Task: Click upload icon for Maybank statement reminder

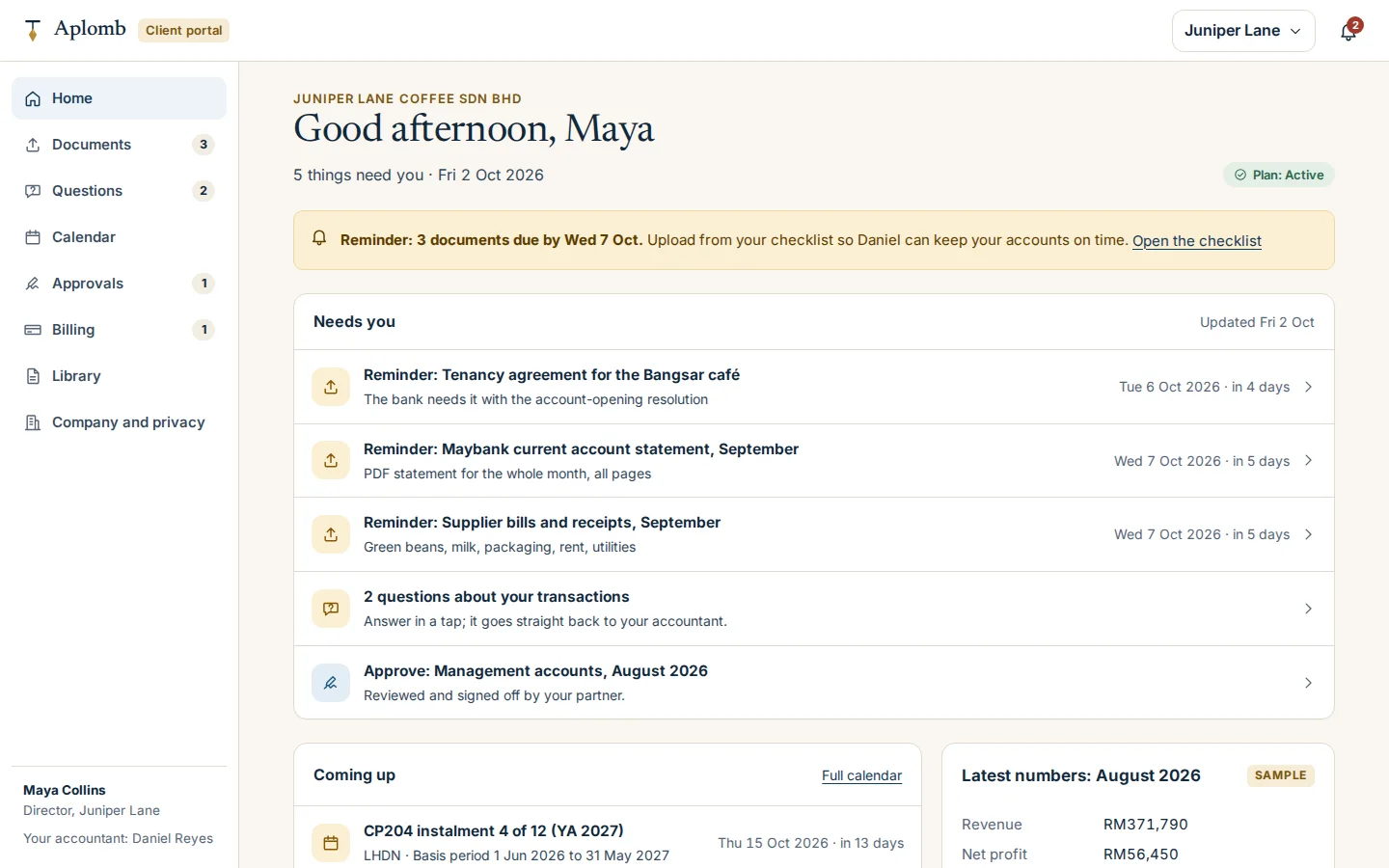Action: (331, 461)
